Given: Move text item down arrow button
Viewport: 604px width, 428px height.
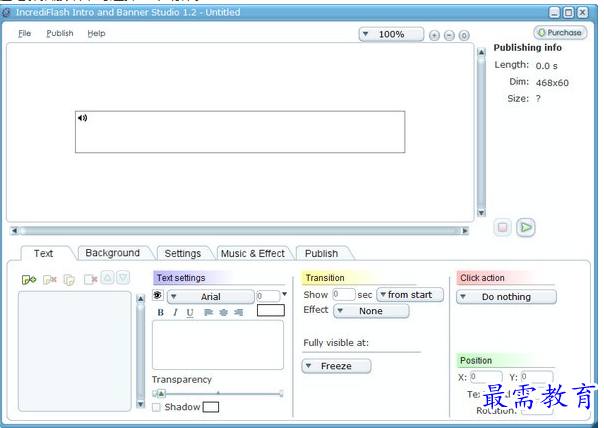Looking at the screenshot, I should pos(123,277).
